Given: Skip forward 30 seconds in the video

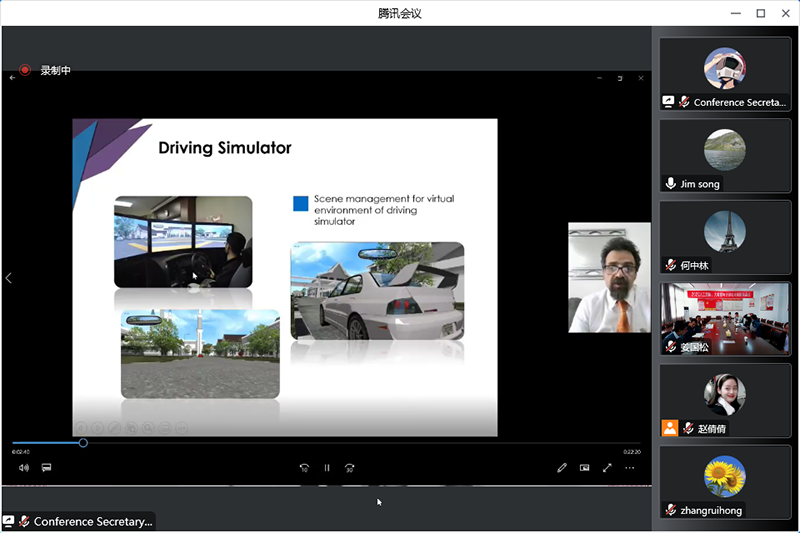Looking at the screenshot, I should pyautogui.click(x=349, y=468).
